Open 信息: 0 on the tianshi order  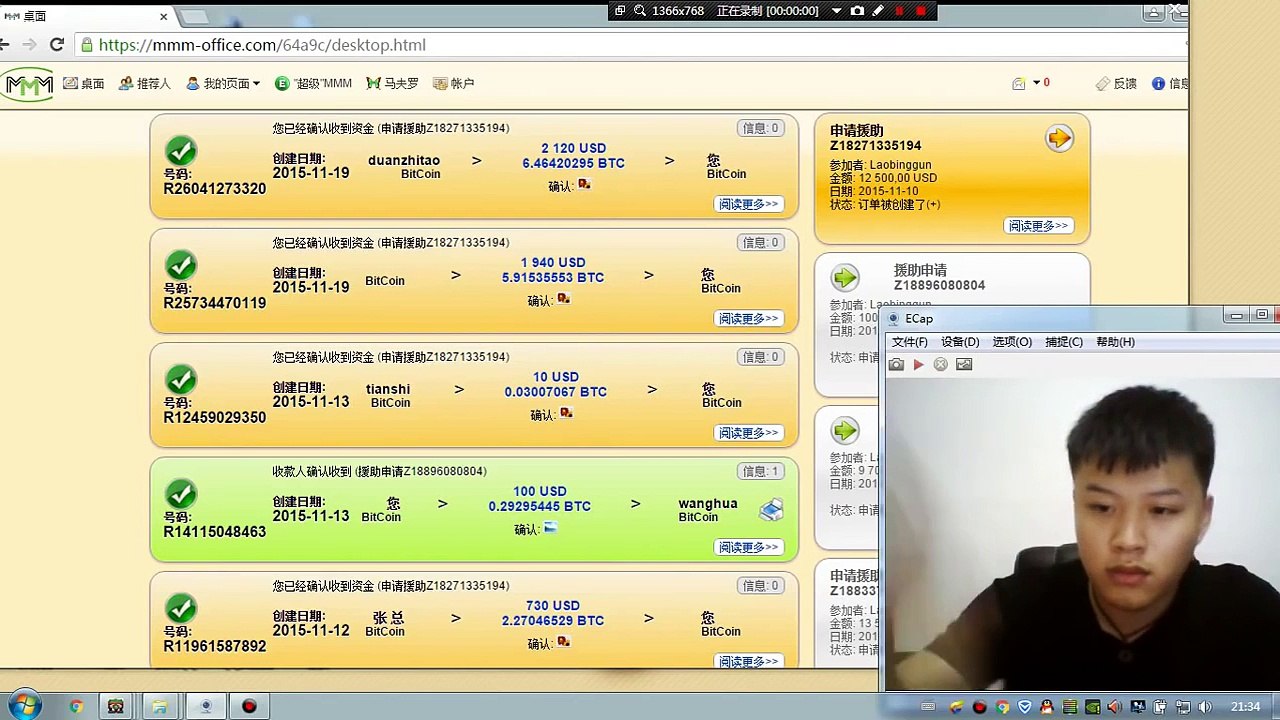tap(760, 357)
